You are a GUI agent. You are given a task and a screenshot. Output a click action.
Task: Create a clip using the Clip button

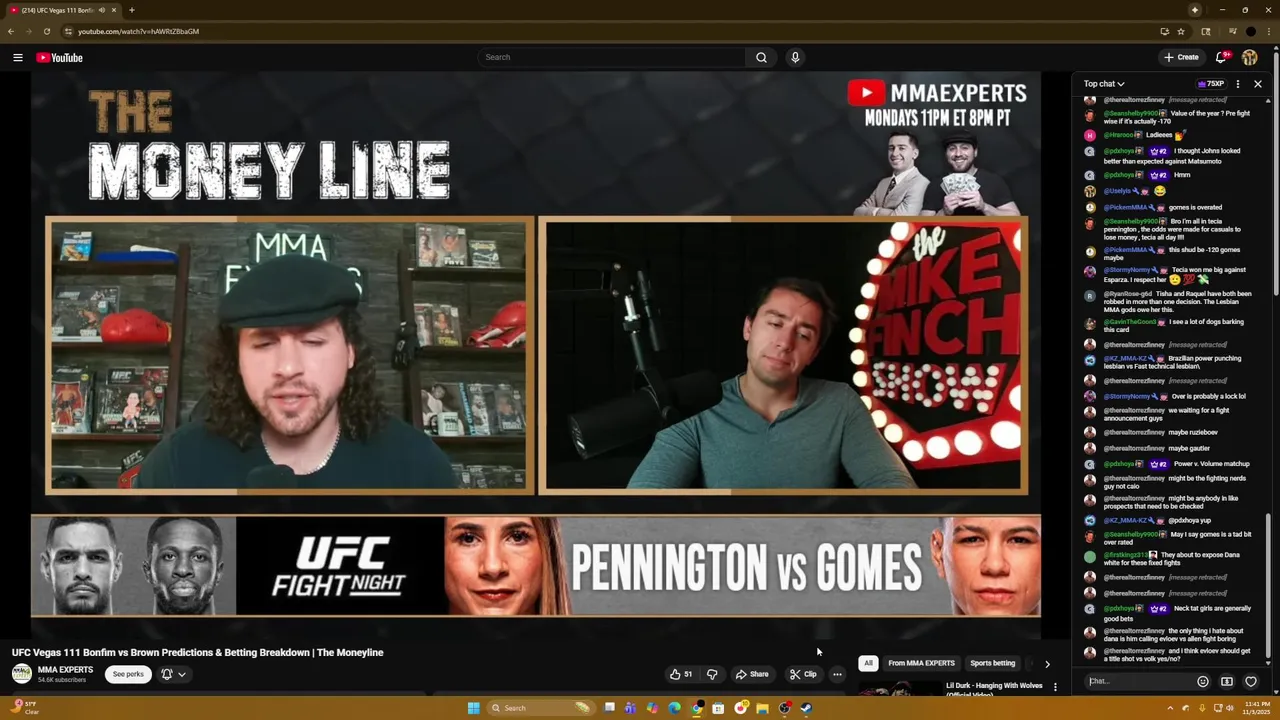coord(803,674)
